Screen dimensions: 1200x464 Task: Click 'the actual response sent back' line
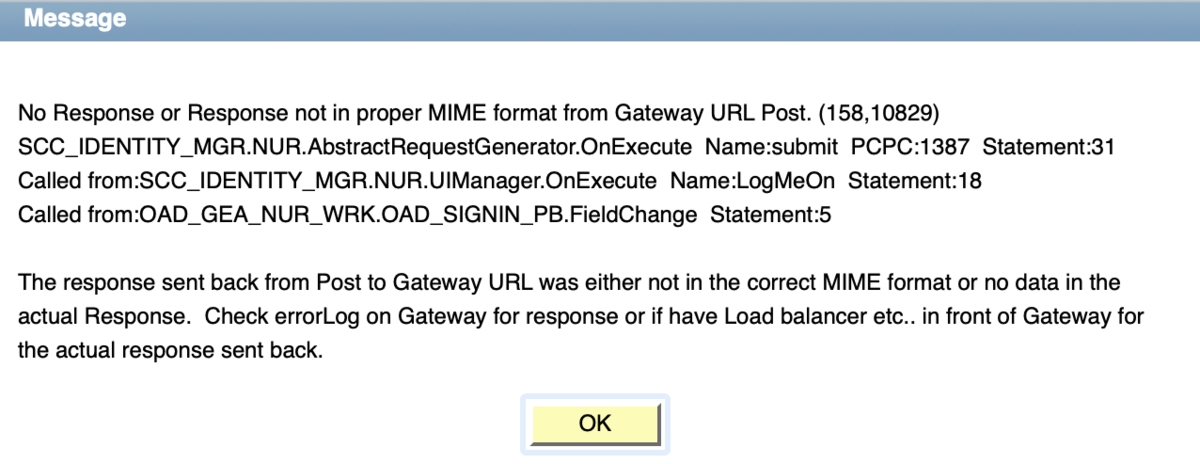171,351
